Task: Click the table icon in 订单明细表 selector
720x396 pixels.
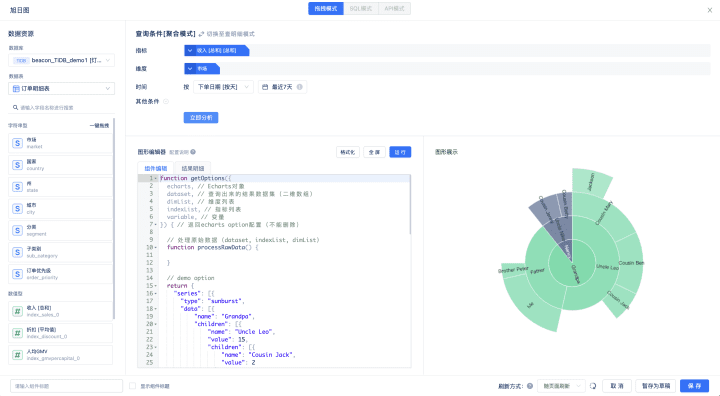Action: click(x=16, y=89)
